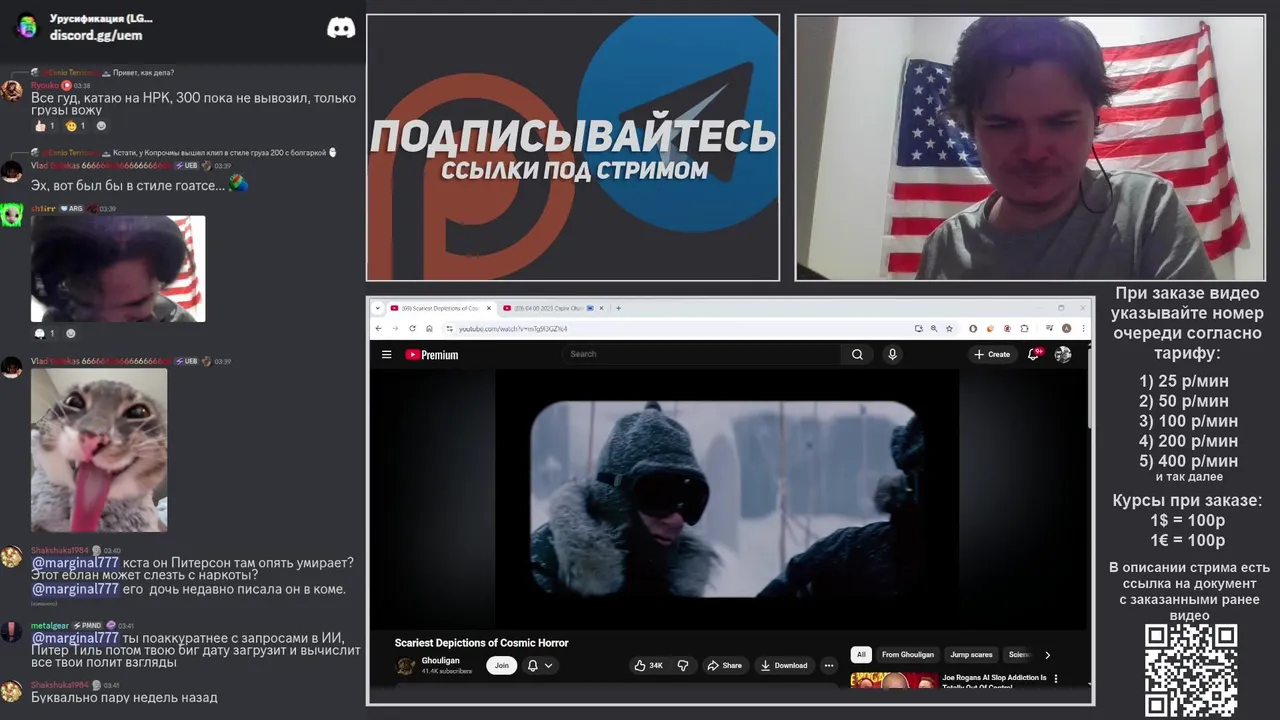Open the YouTube hamburger guide menu
This screenshot has height=720, width=1280.
point(386,354)
